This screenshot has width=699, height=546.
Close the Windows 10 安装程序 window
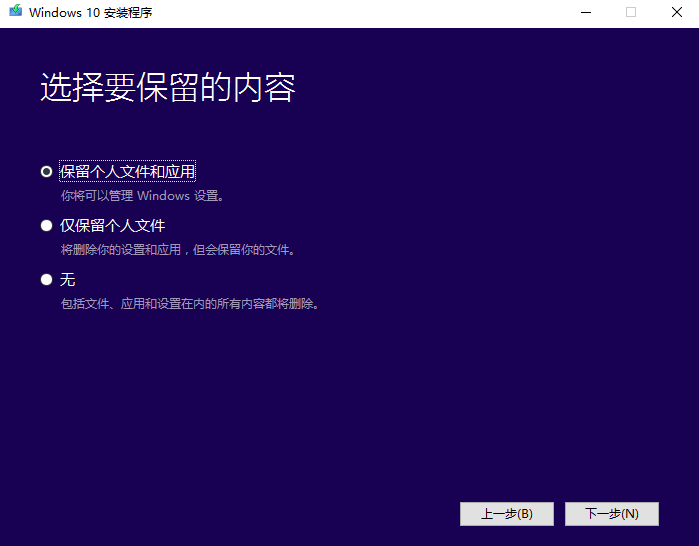[676, 13]
